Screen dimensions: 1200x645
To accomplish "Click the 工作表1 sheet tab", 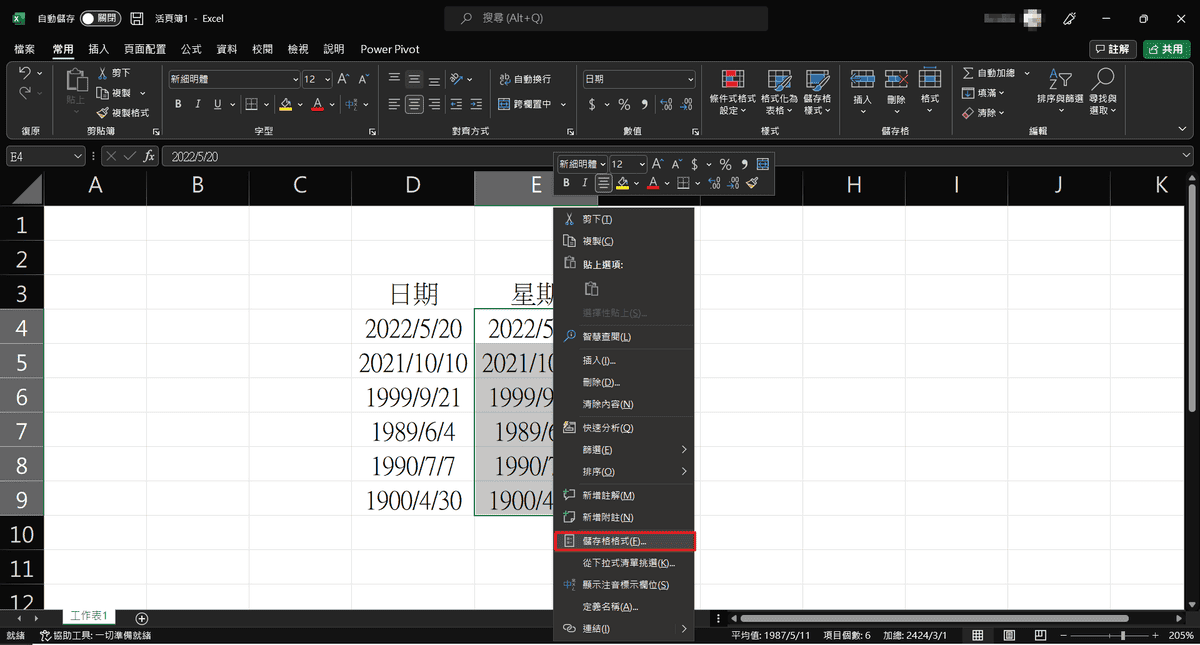I will pyautogui.click(x=89, y=616).
